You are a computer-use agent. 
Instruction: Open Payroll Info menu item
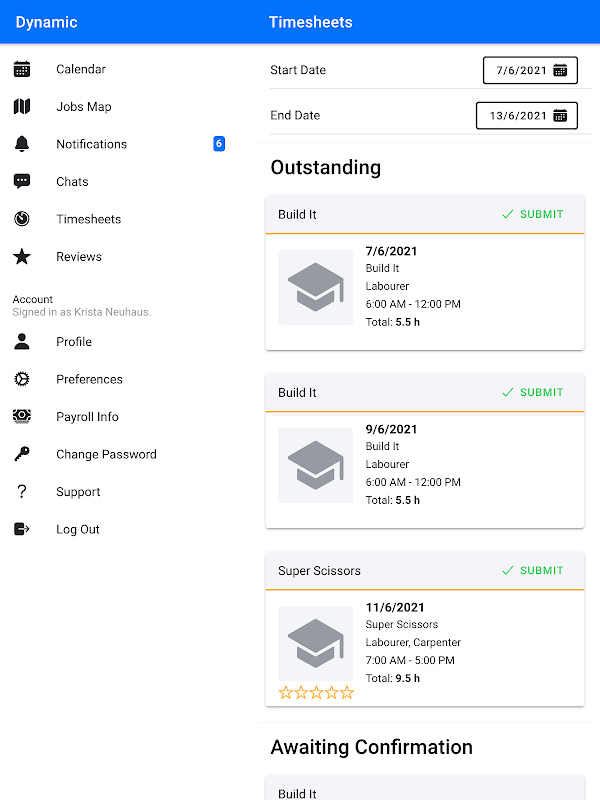coord(87,417)
